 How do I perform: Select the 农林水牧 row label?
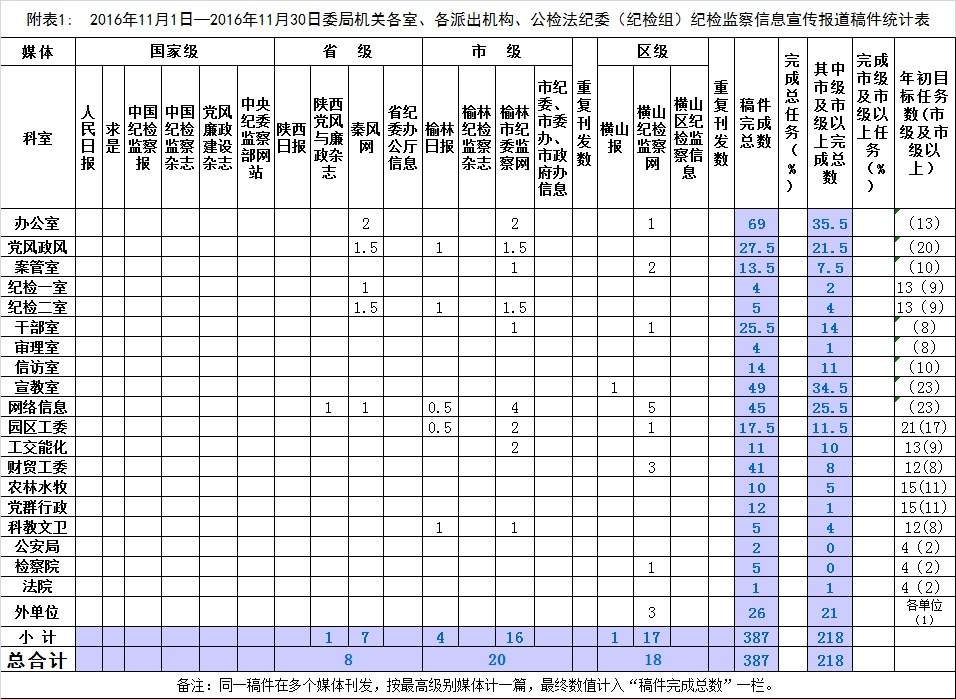click(x=38, y=487)
